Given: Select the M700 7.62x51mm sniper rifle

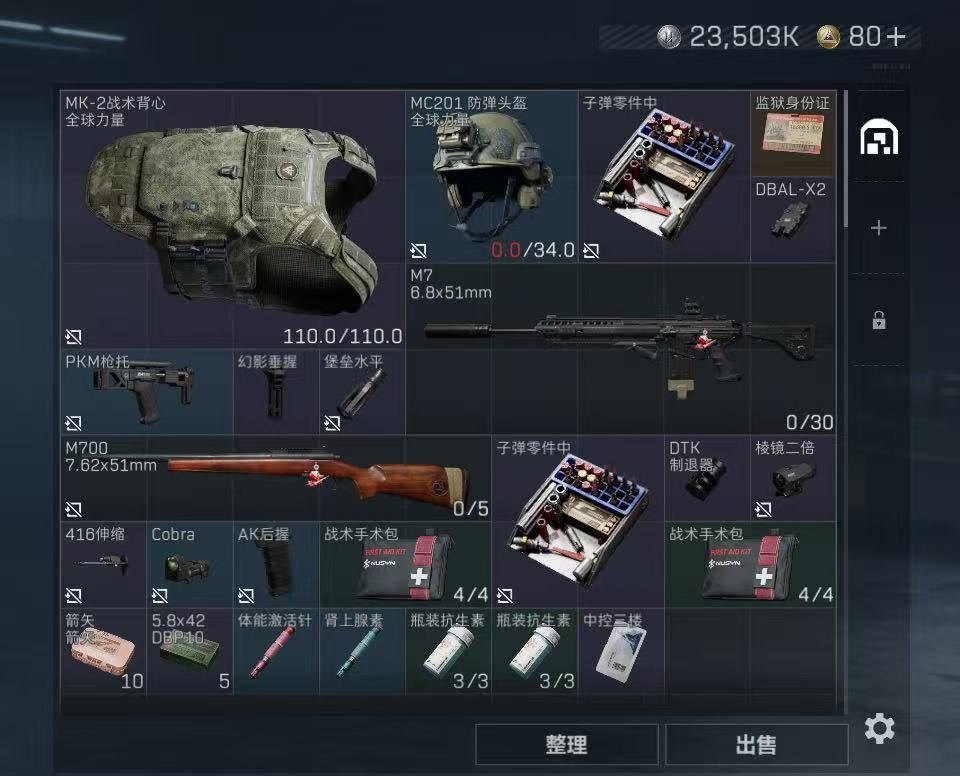Looking at the screenshot, I should 276,478.
